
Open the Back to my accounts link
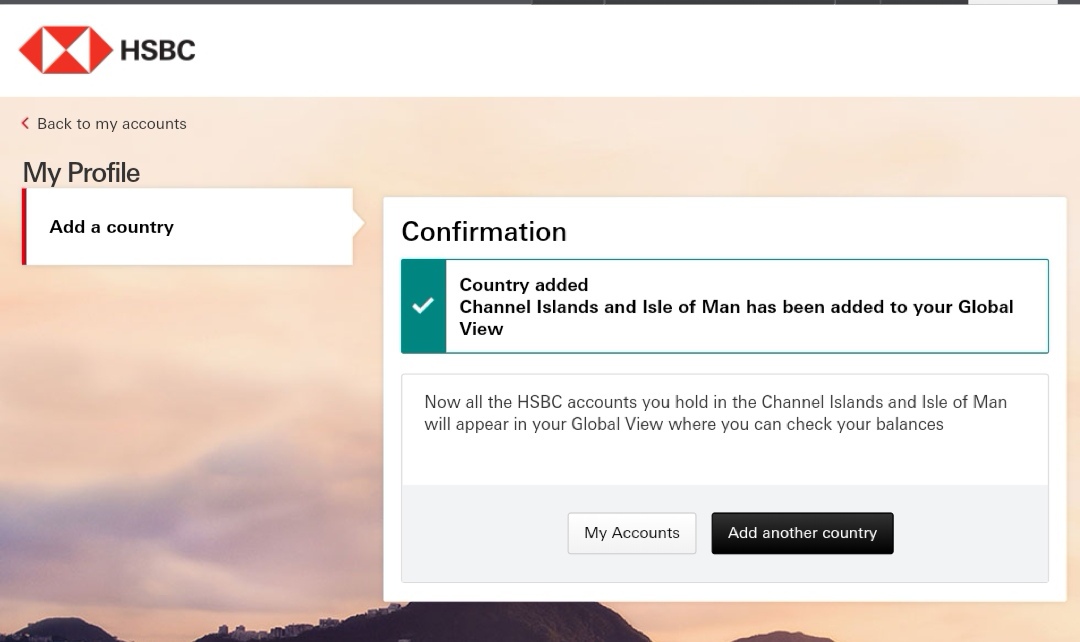(111, 124)
